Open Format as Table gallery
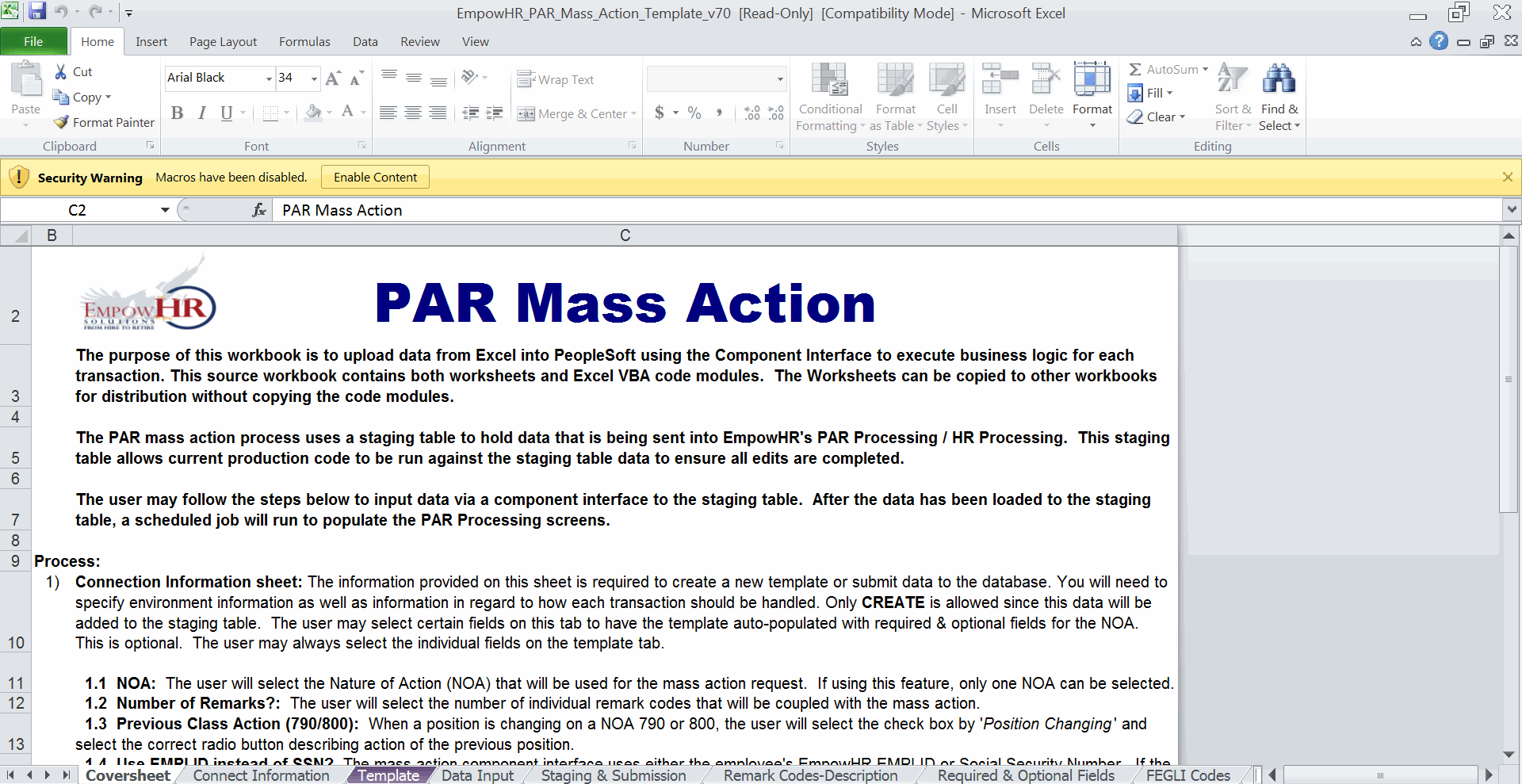This screenshot has height=784, width=1522. (x=896, y=97)
